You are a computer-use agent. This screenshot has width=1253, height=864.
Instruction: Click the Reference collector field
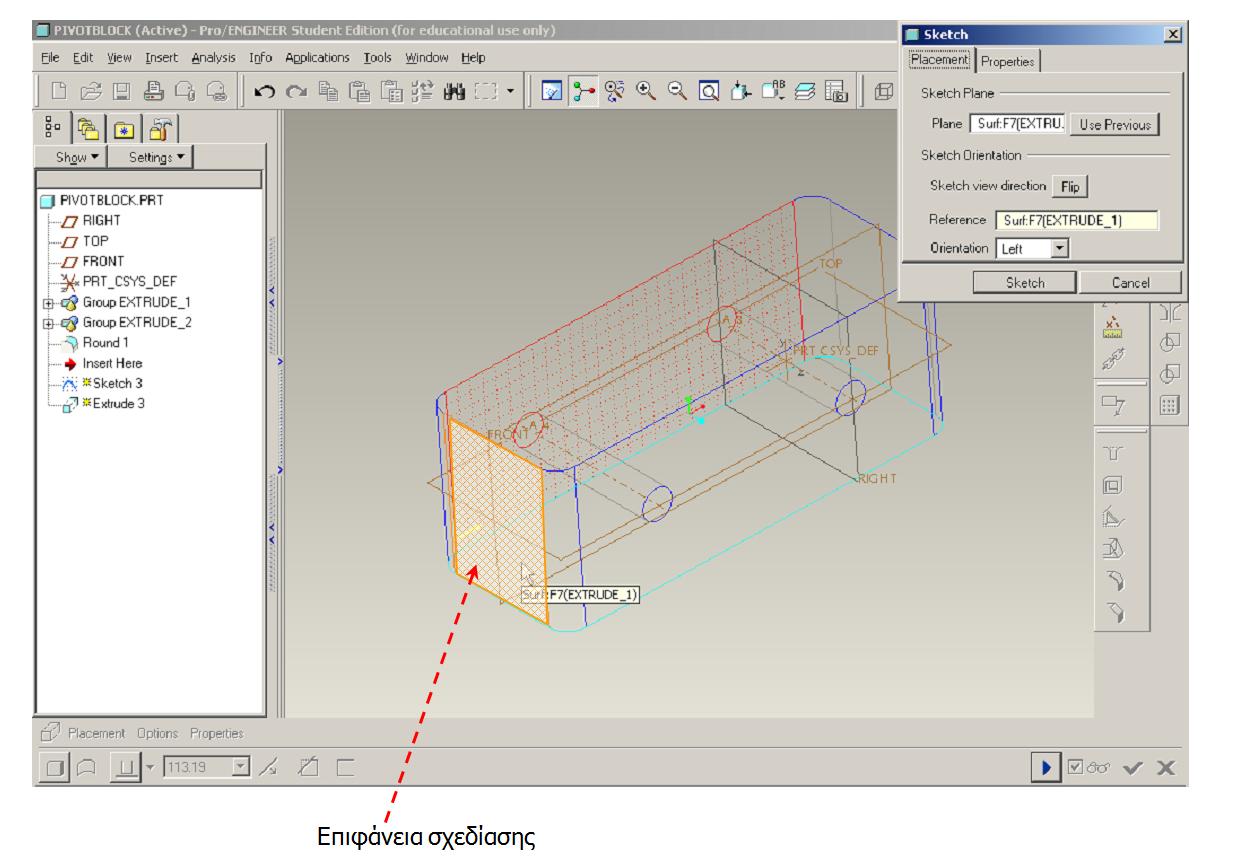coord(1075,221)
